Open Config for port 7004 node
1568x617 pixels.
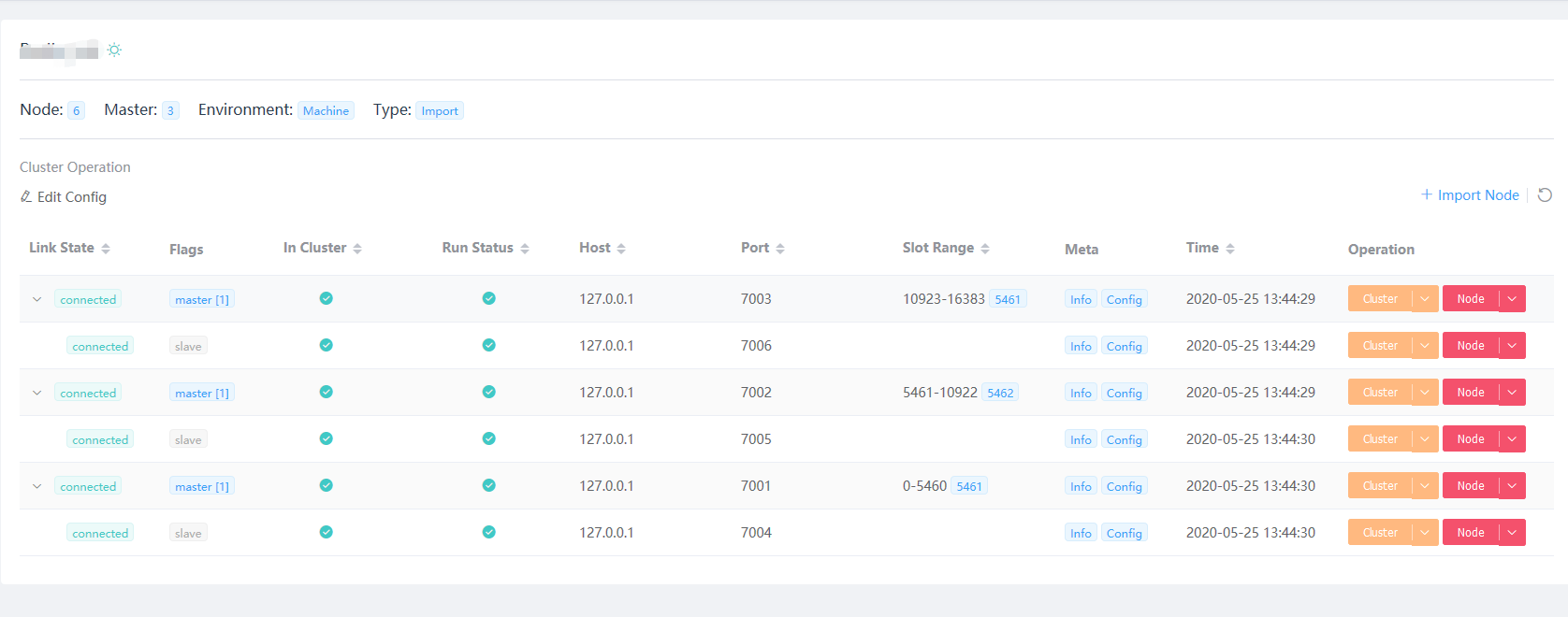point(1124,533)
